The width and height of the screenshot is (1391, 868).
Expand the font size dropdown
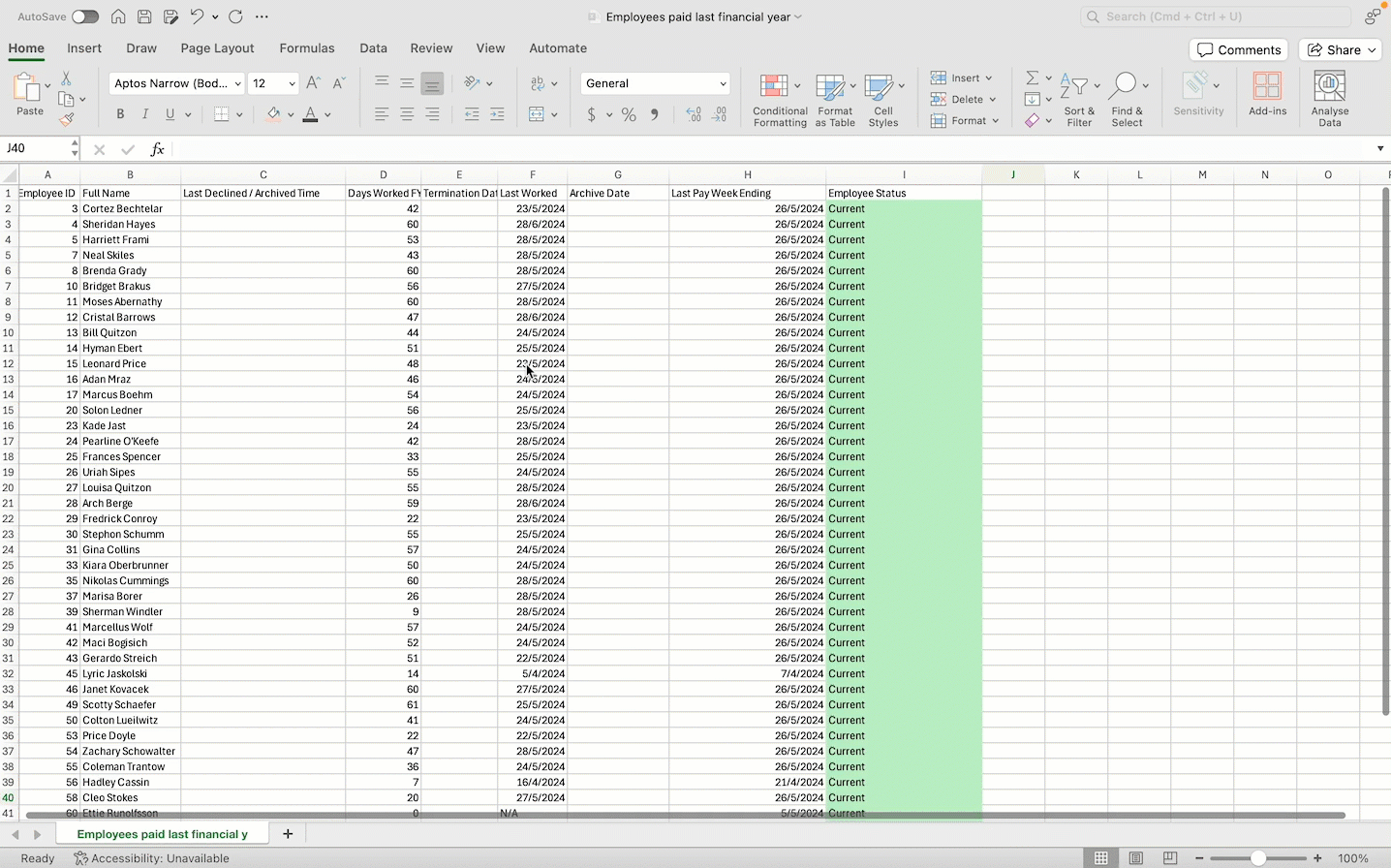(x=292, y=84)
